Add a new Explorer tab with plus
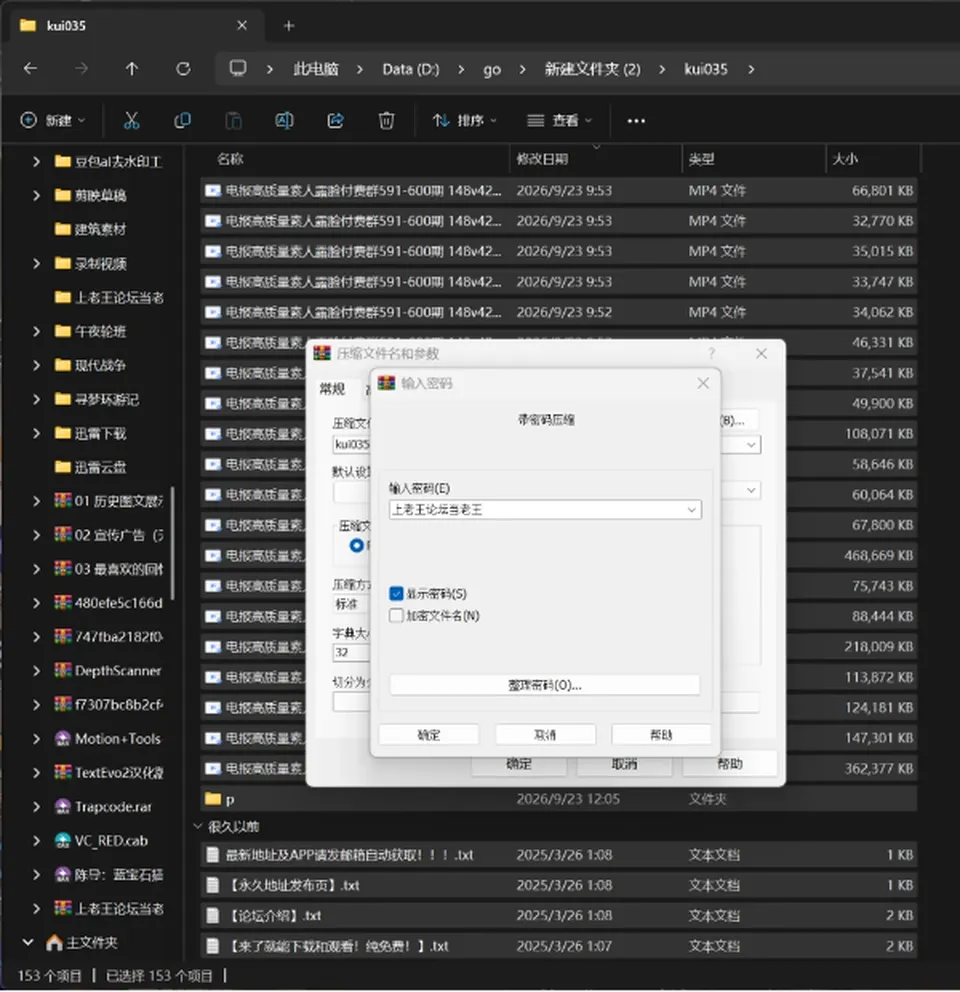The height and width of the screenshot is (992, 960). pos(289,26)
